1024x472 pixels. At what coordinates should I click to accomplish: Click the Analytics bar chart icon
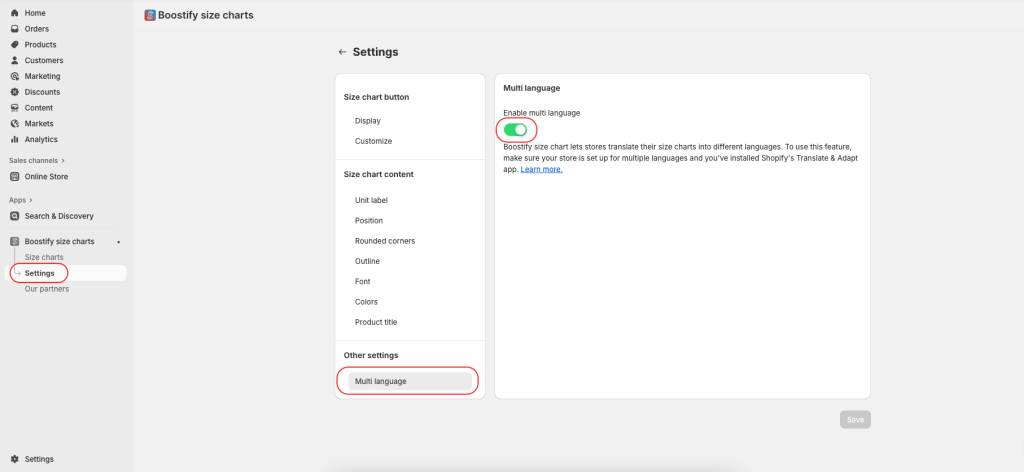pos(14,139)
